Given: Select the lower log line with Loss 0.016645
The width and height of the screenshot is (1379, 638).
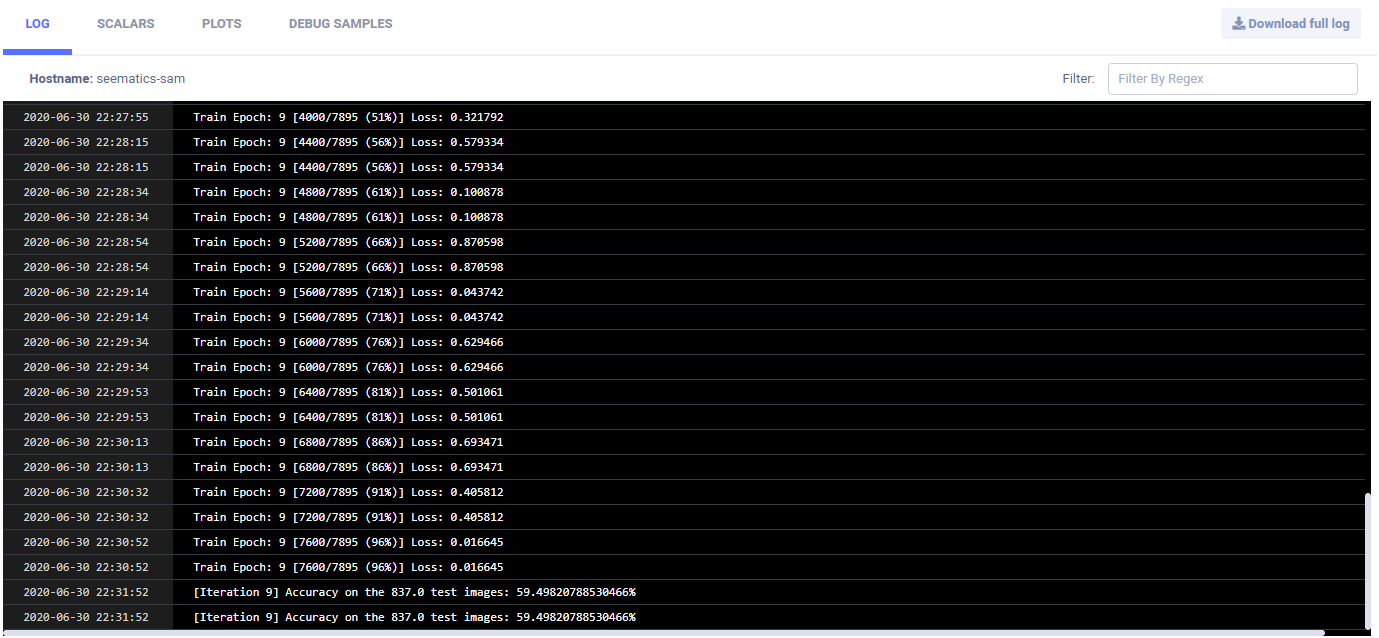Looking at the screenshot, I should [x=348, y=567].
